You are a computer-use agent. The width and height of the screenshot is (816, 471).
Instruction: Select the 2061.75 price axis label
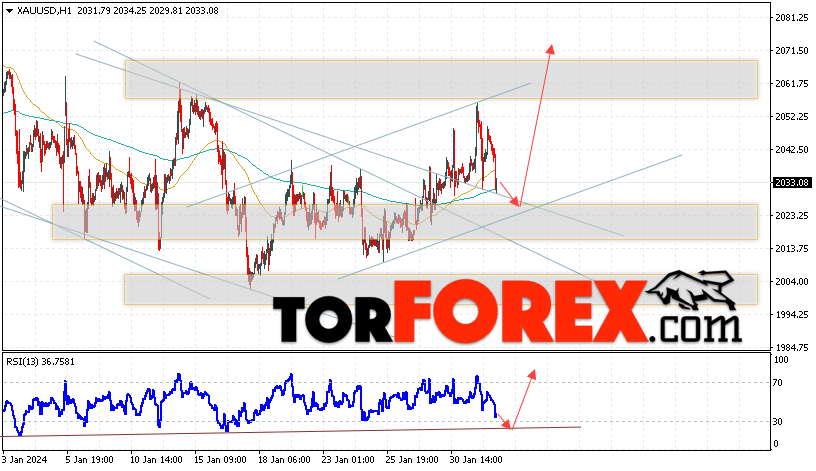(x=792, y=83)
